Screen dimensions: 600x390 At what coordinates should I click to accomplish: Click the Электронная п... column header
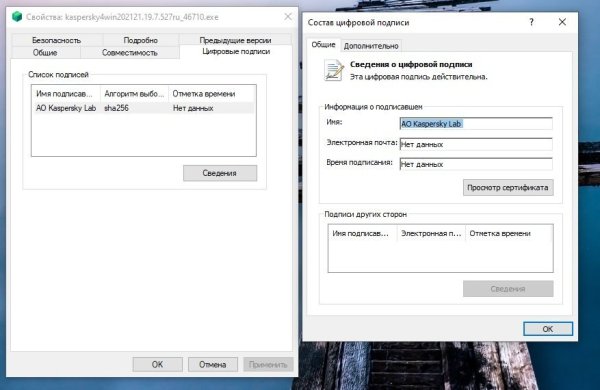pyautogui.click(x=431, y=233)
